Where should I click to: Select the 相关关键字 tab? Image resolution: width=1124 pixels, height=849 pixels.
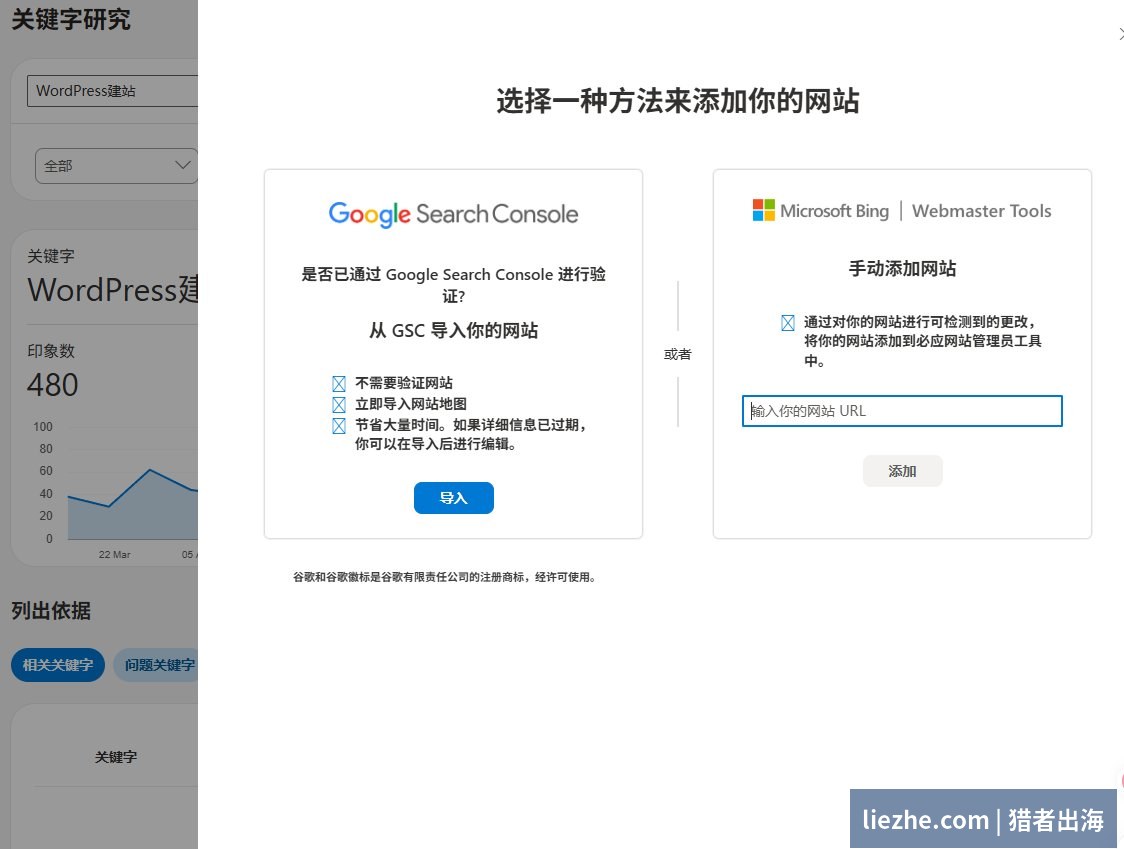point(58,665)
